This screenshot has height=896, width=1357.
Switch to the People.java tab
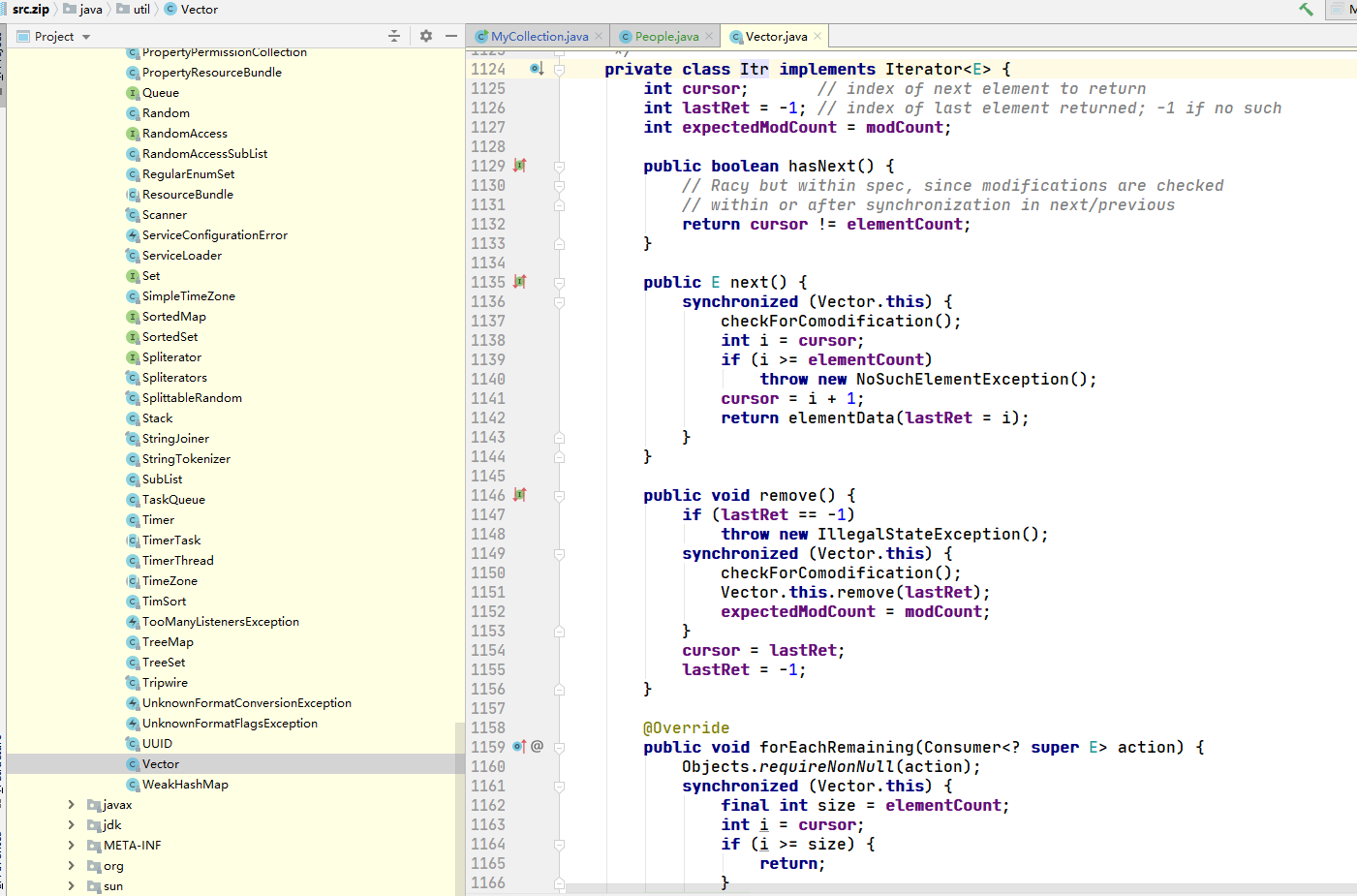coord(666,37)
